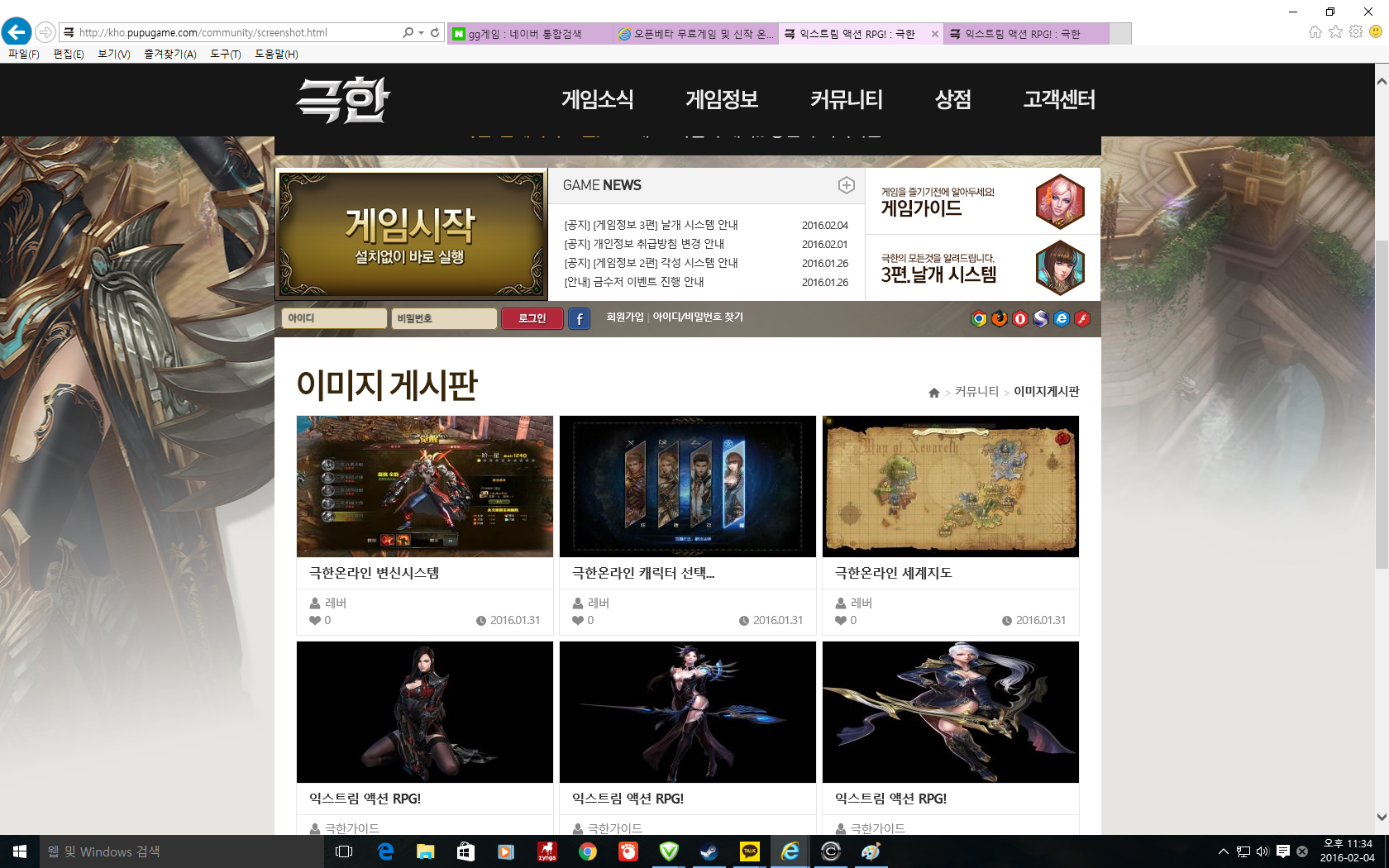
Task: Open the 상점 navigation menu
Action: click(x=953, y=100)
